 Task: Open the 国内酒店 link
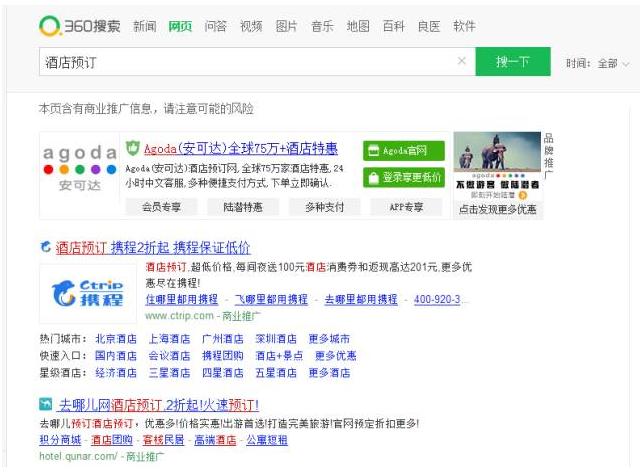[x=116, y=356]
